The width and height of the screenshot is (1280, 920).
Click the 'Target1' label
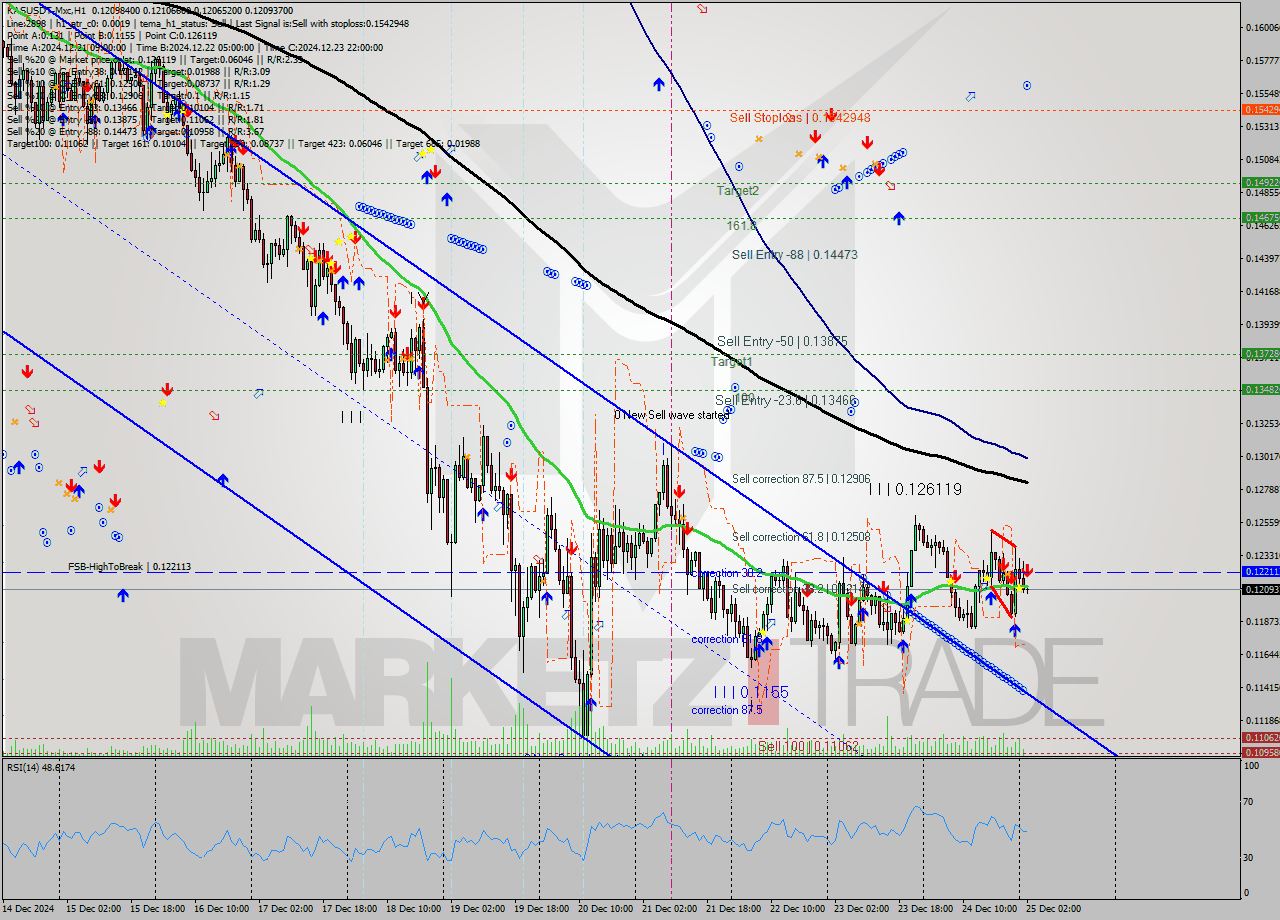point(731,361)
